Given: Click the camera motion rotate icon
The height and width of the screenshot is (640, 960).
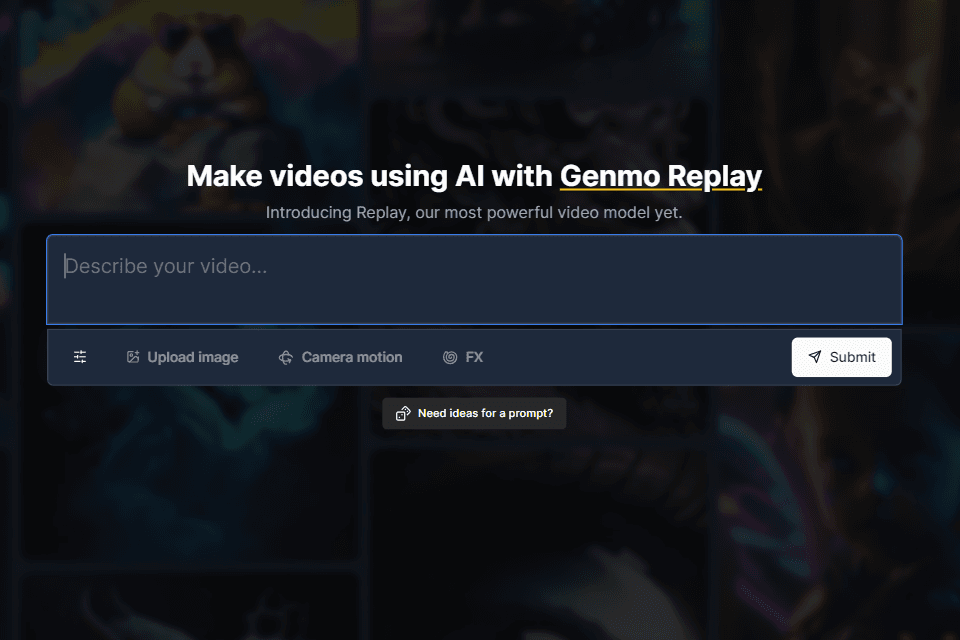Looking at the screenshot, I should (x=286, y=357).
